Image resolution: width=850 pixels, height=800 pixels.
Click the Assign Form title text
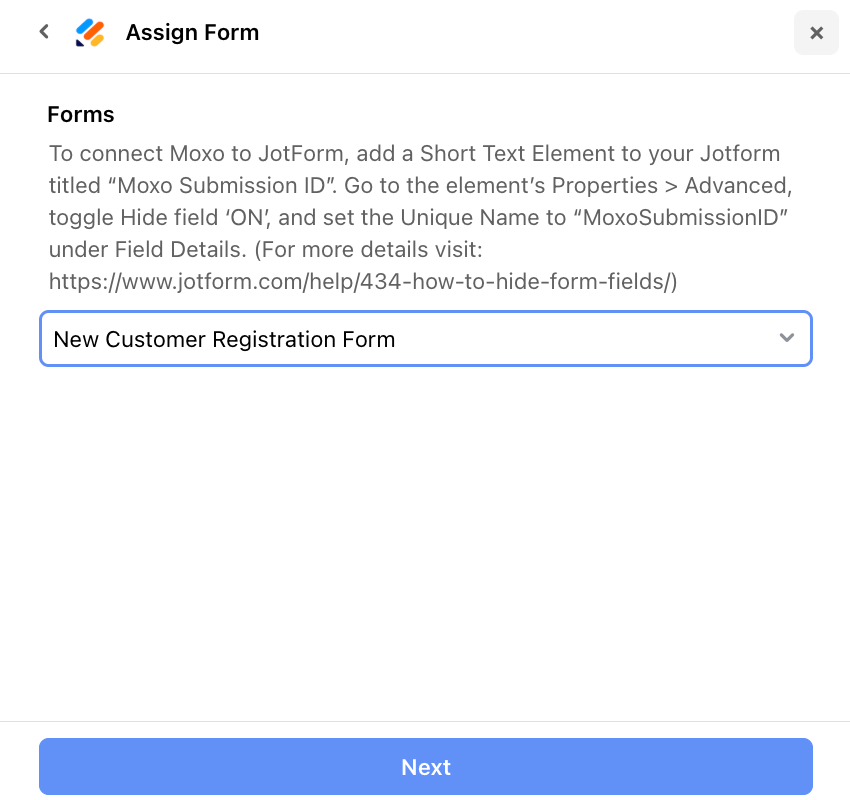[x=192, y=32]
